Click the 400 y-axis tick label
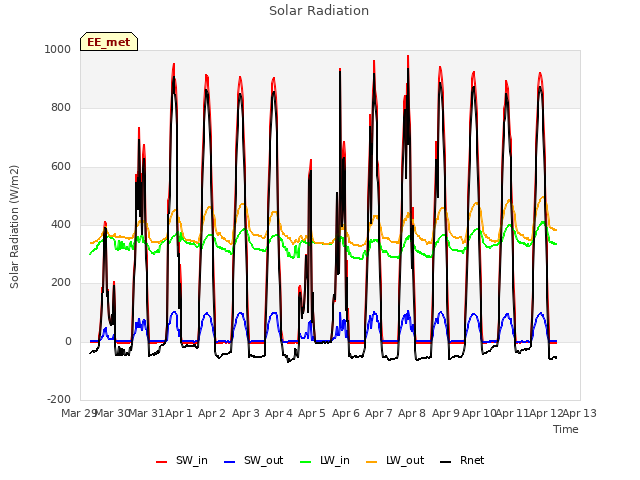640x480 pixels. pos(61,224)
